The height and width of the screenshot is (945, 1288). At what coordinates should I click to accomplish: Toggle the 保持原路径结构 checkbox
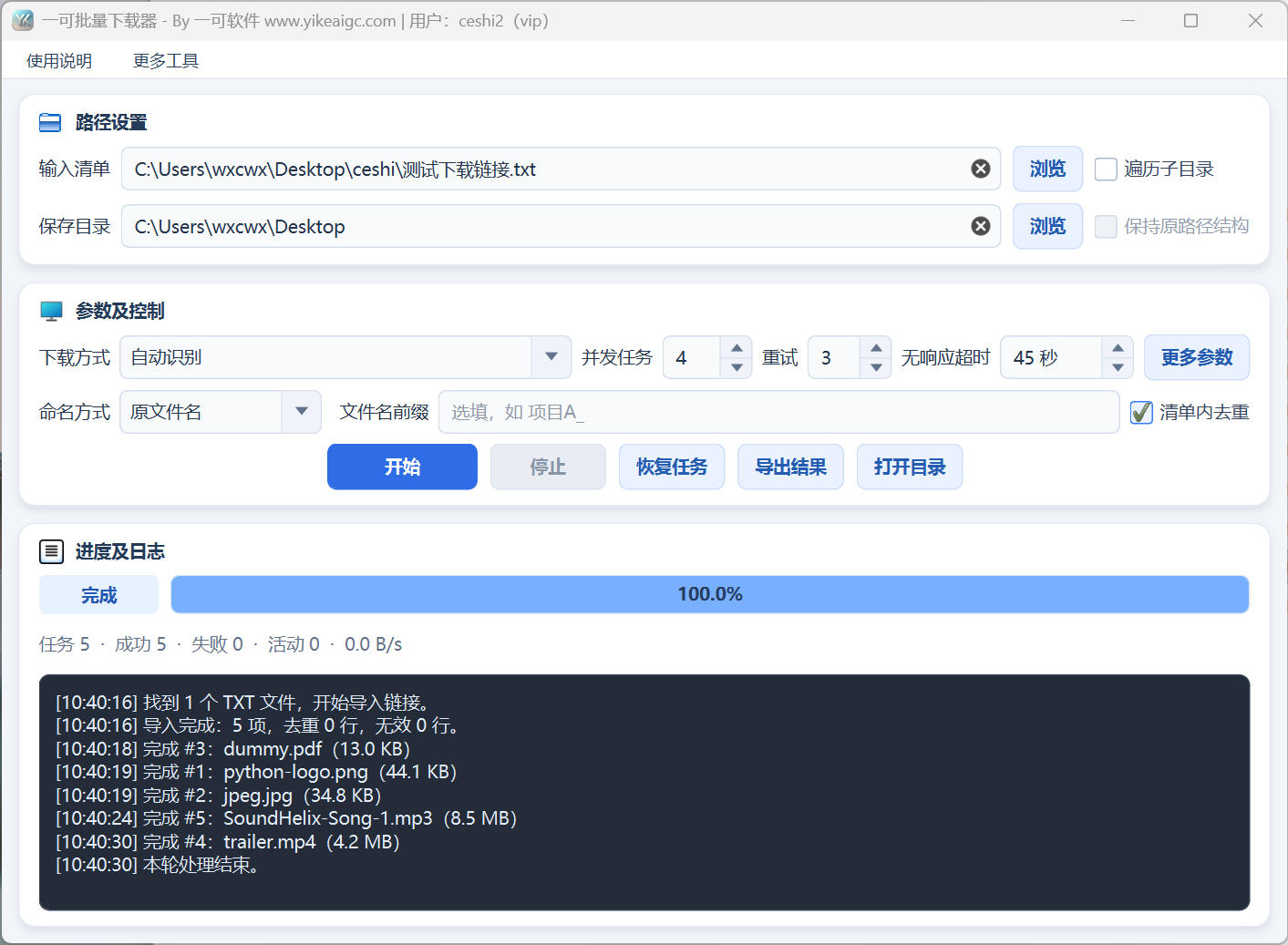tap(1106, 226)
